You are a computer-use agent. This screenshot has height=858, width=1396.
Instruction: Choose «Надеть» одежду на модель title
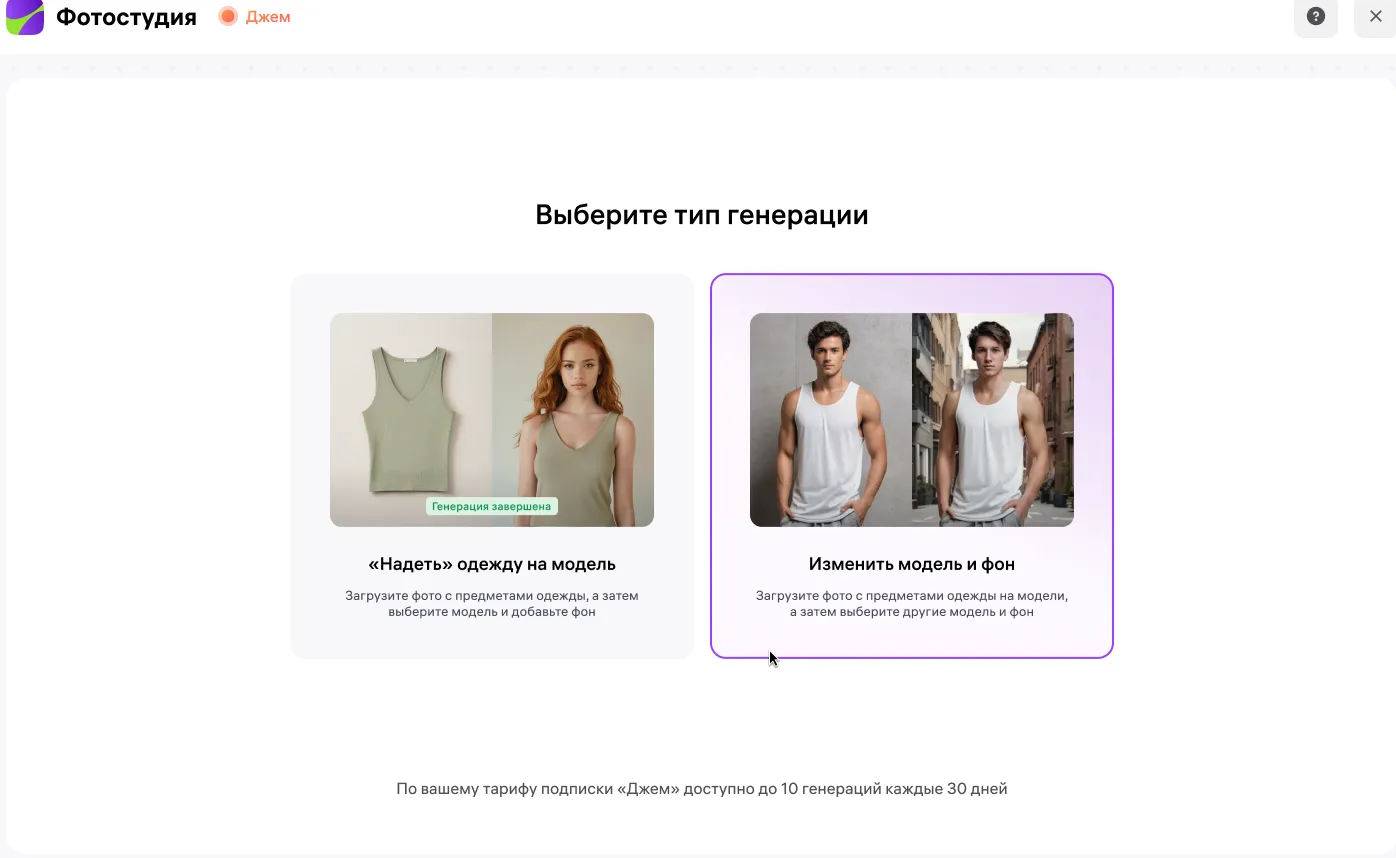tap(492, 564)
